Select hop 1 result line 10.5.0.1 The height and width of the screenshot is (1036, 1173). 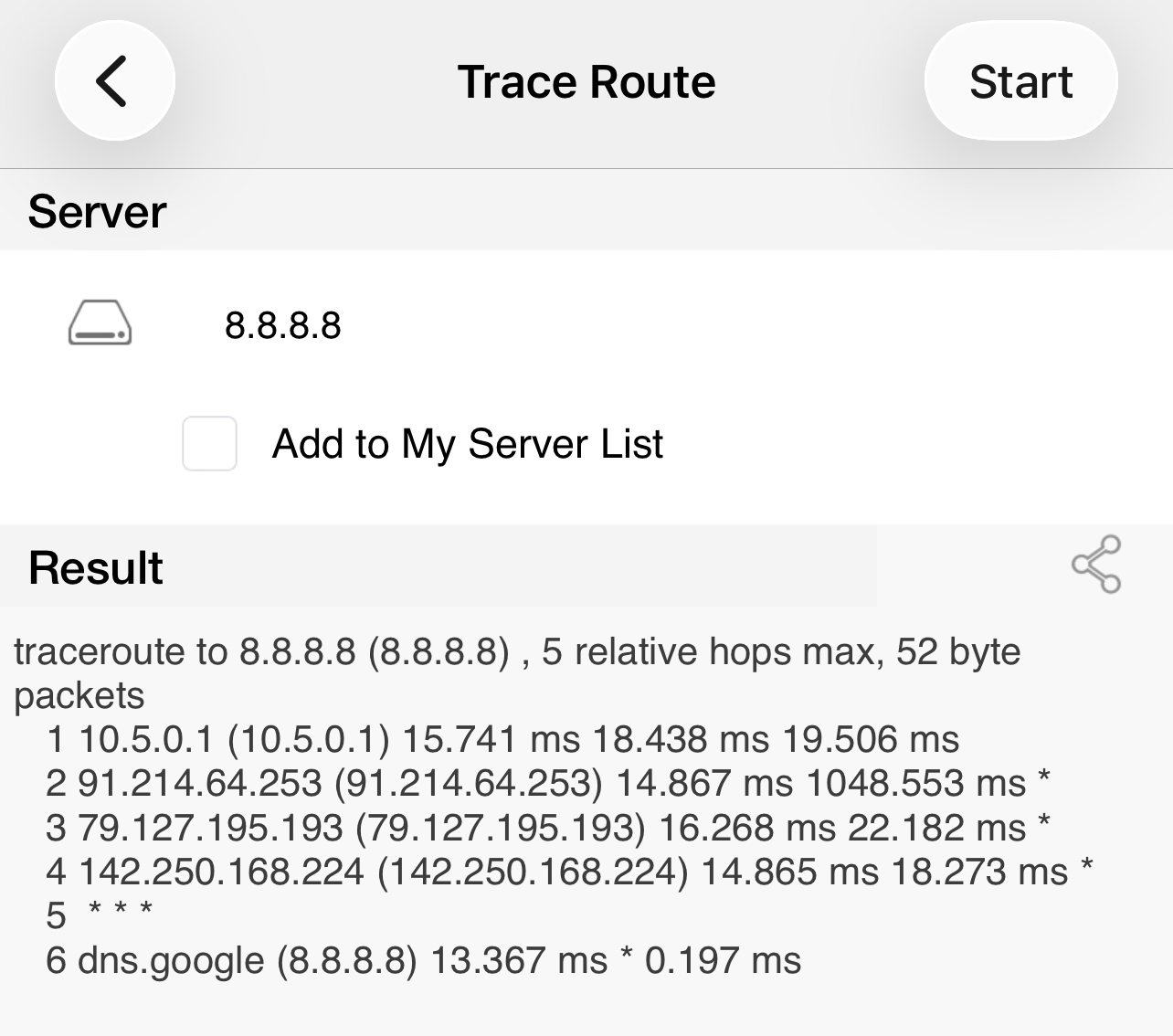tap(502, 739)
